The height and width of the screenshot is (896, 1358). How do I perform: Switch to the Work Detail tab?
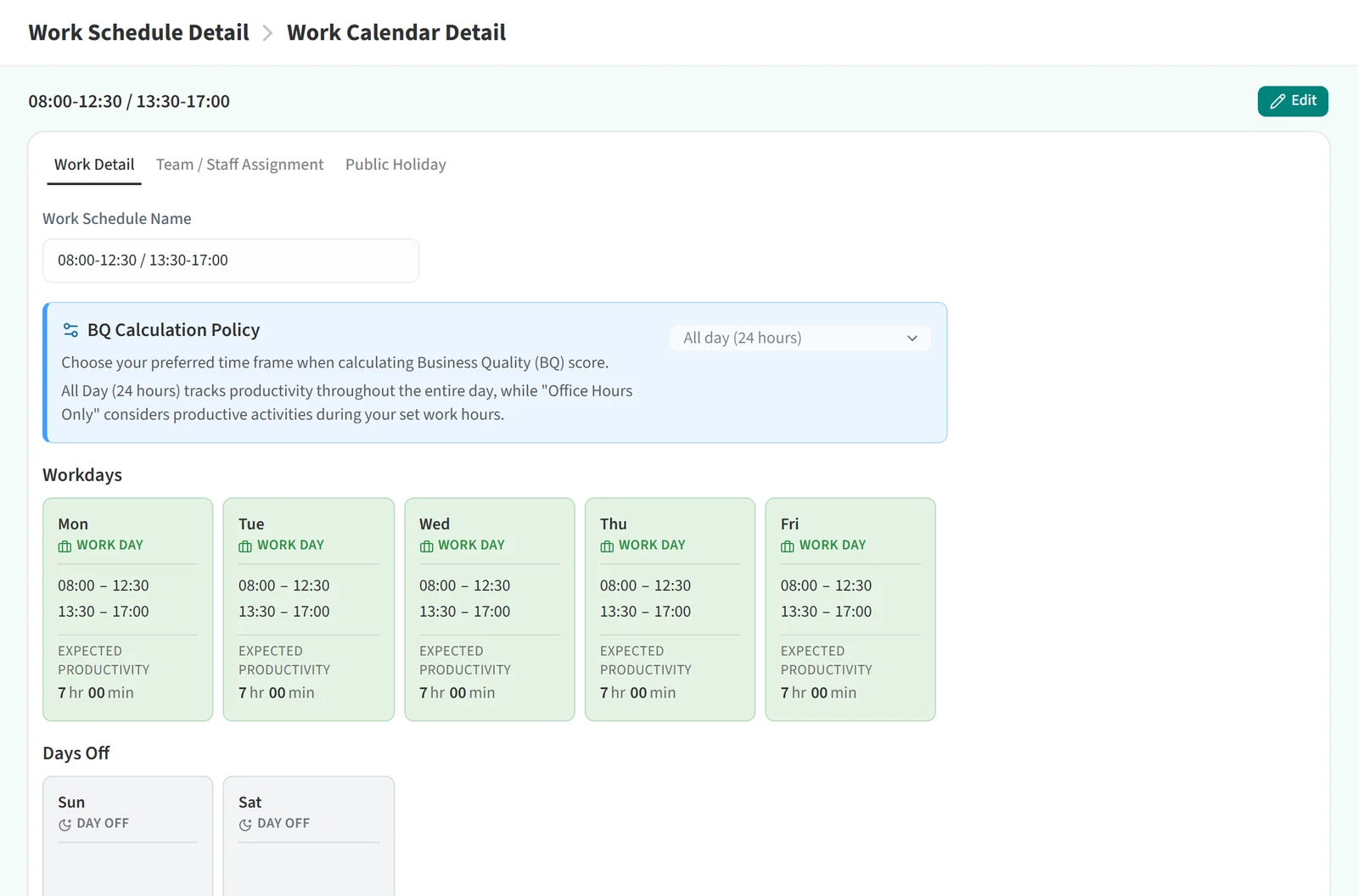click(x=94, y=165)
